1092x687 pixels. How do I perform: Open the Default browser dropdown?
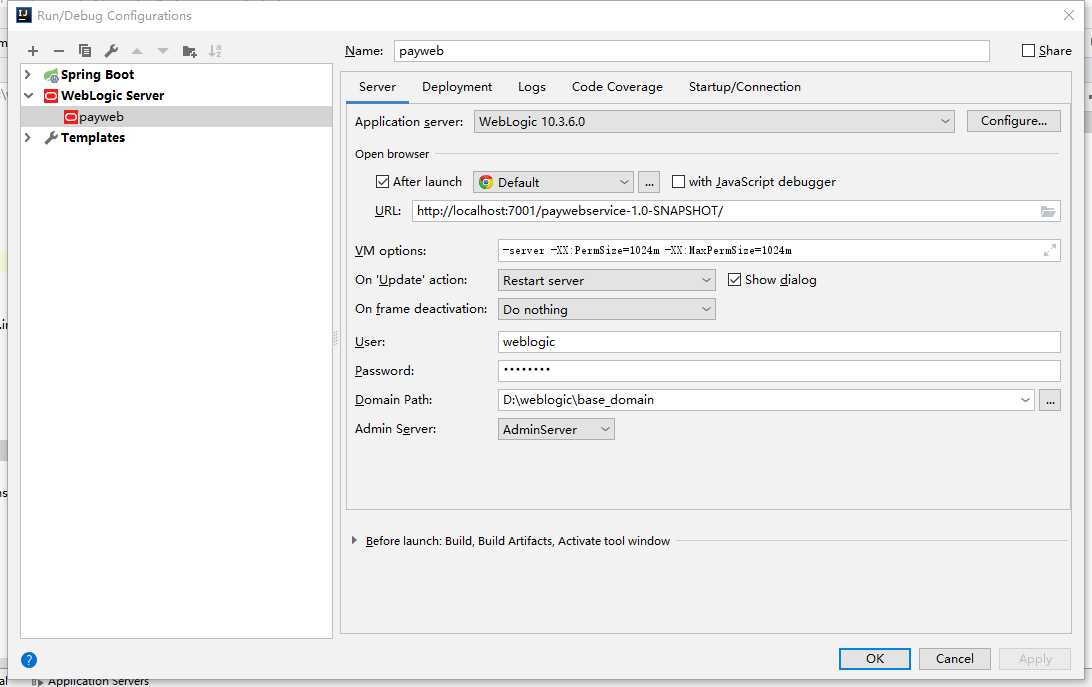(x=553, y=182)
